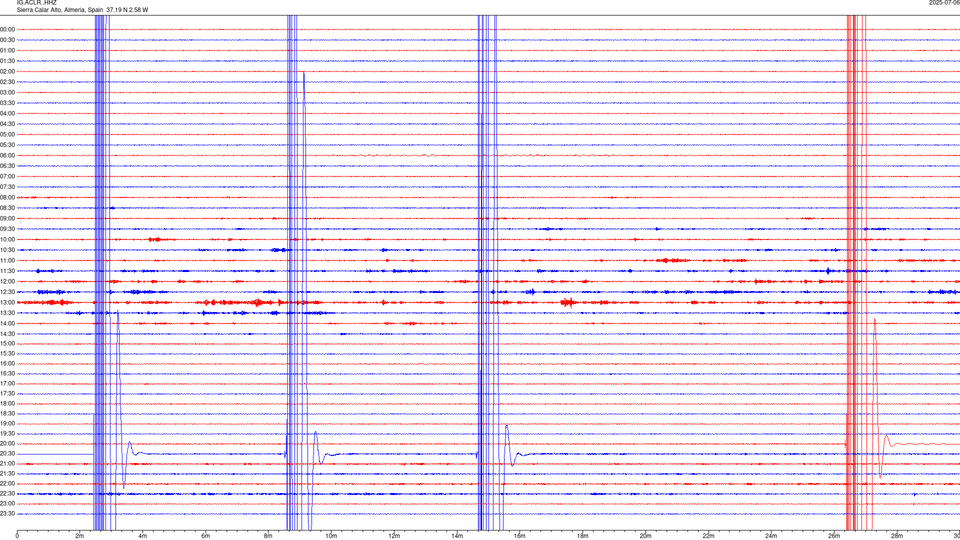Select the 09:30 trace label
The height and width of the screenshot is (540, 960).
[x=7, y=229]
